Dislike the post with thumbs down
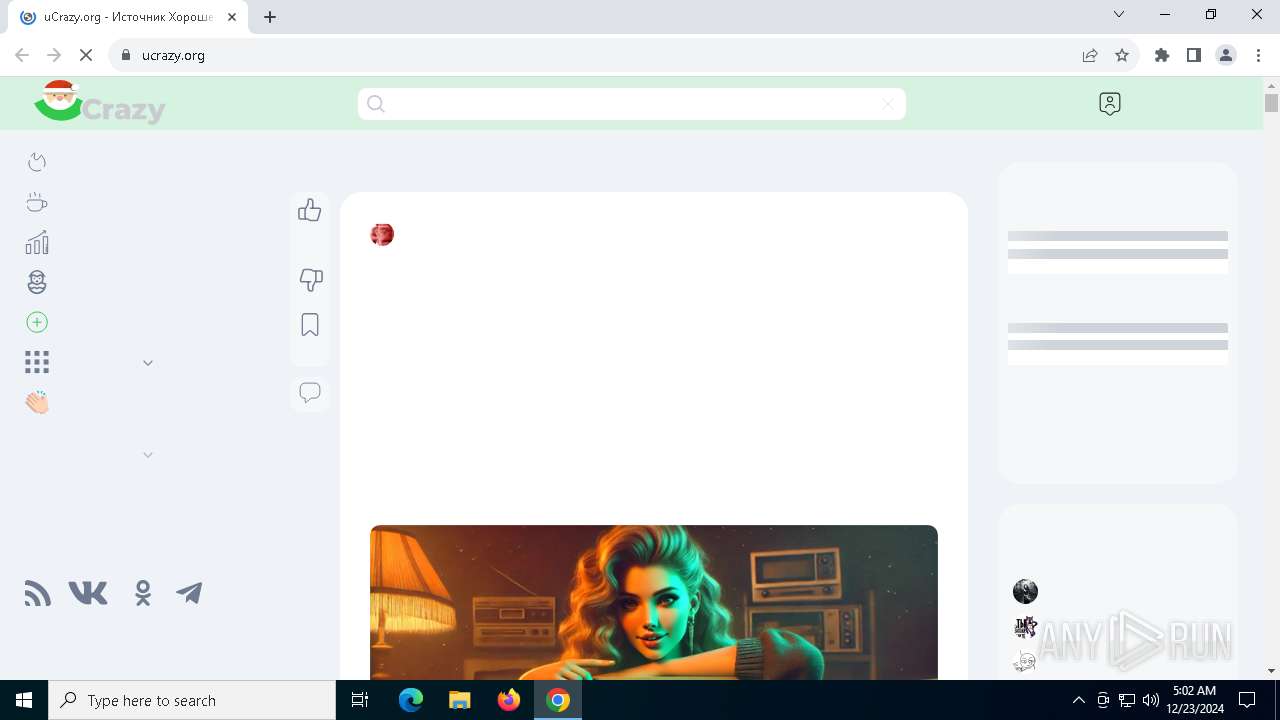The image size is (1280, 720). 311,280
